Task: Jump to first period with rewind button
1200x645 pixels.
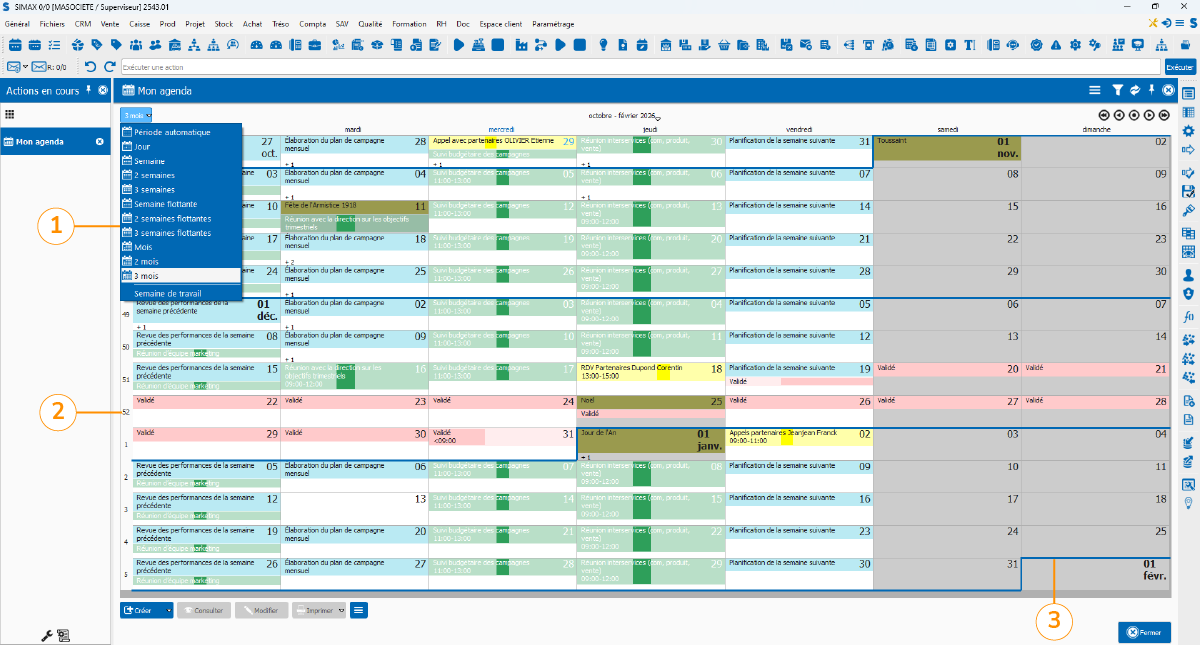Action: pyautogui.click(x=1104, y=115)
